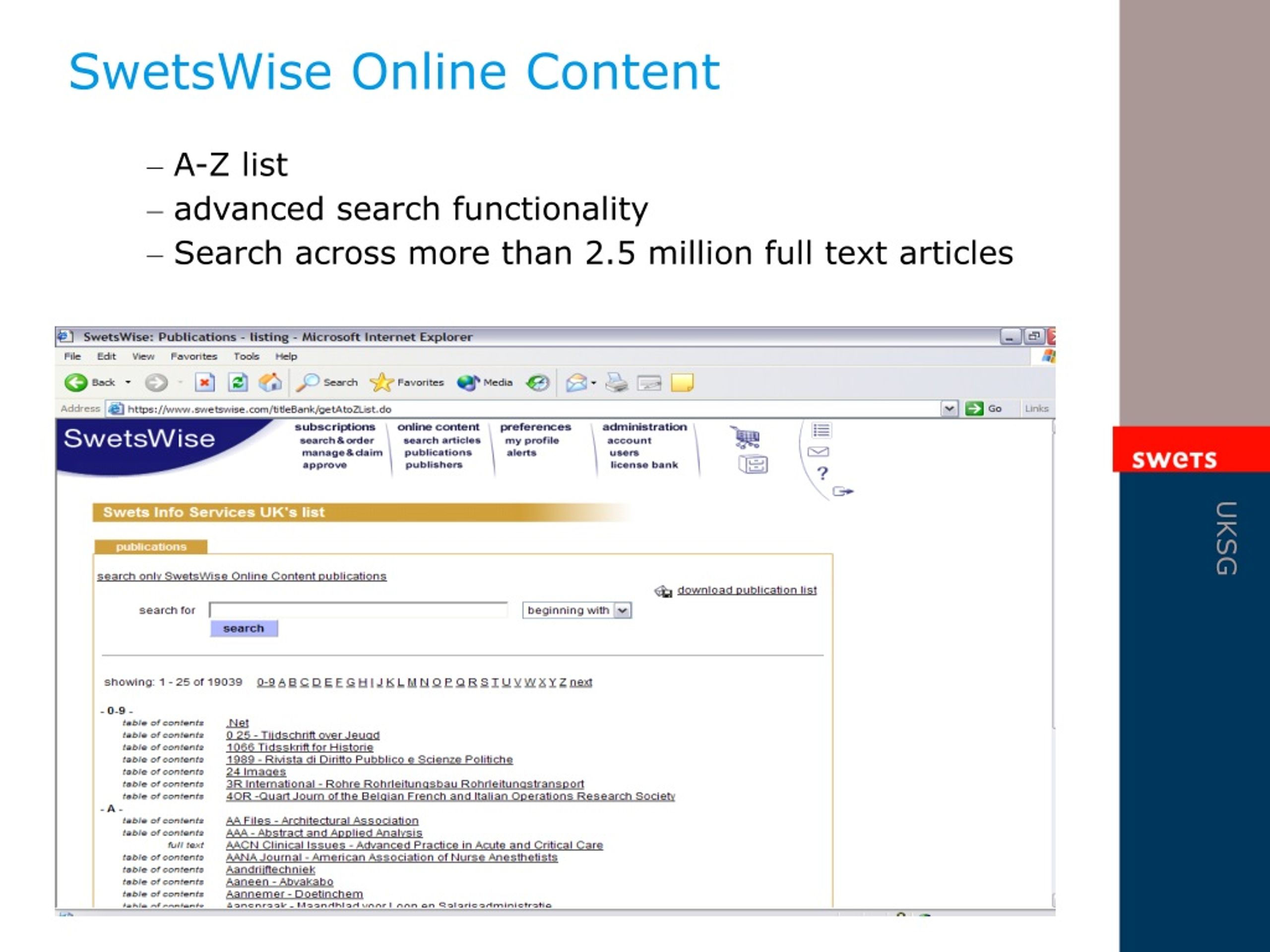
Task: Open 'my profile' under preferences
Action: (532, 440)
